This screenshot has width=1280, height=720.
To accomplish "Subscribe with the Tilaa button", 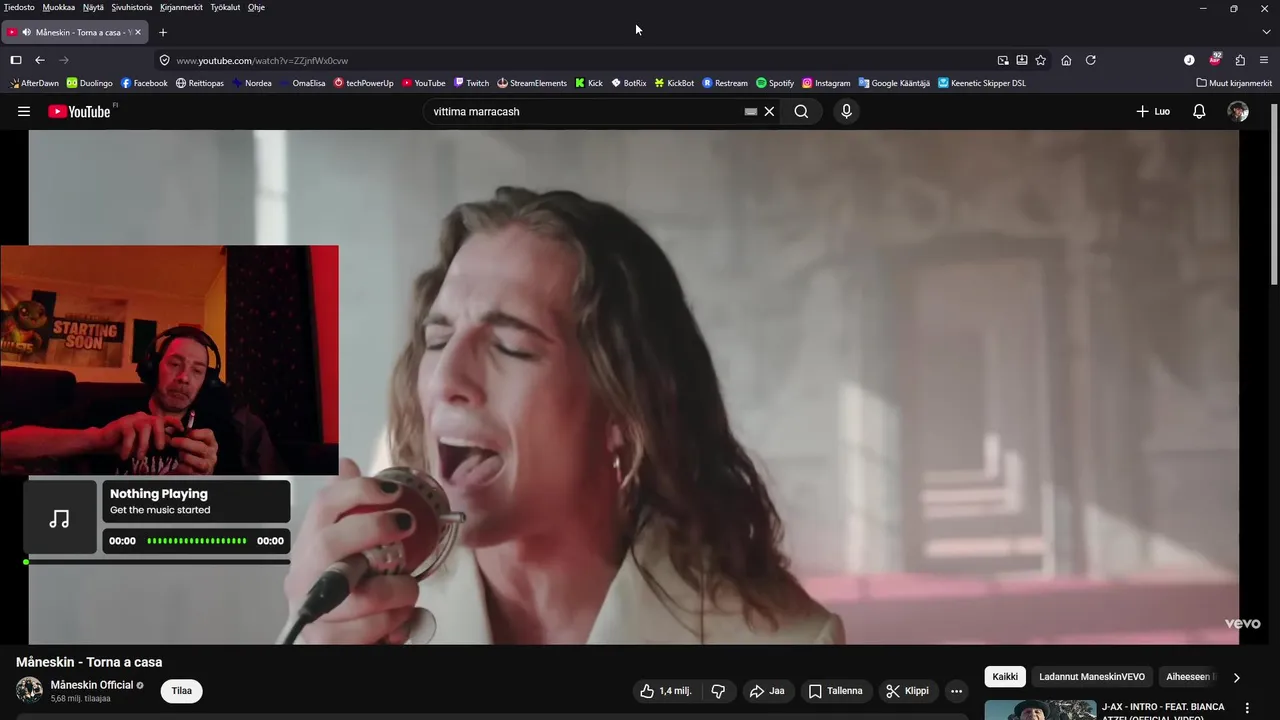I will pyautogui.click(x=181, y=691).
